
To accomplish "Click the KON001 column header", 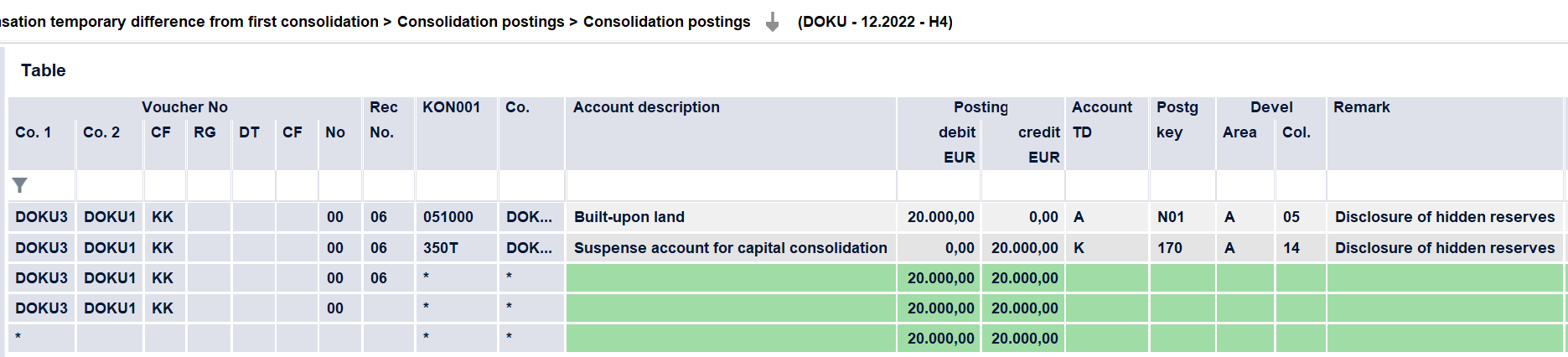I will (x=451, y=107).
